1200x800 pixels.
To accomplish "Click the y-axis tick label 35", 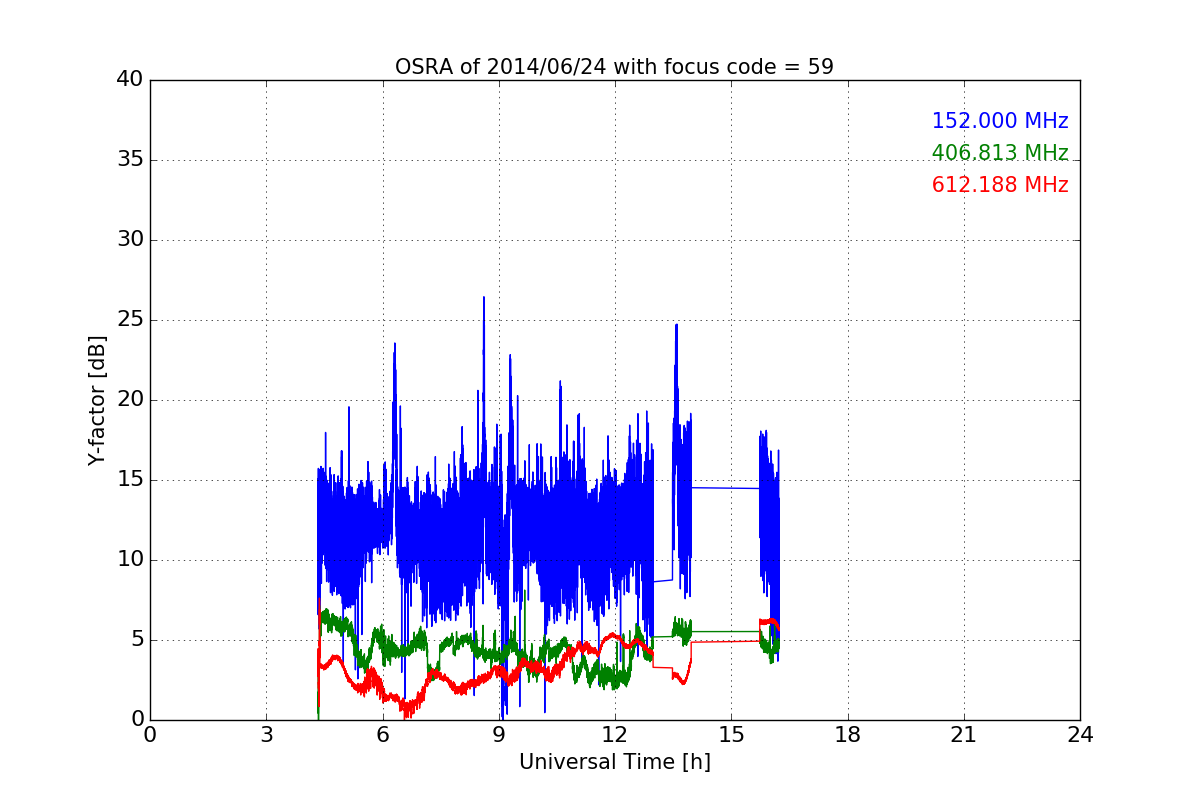I will [x=130, y=160].
